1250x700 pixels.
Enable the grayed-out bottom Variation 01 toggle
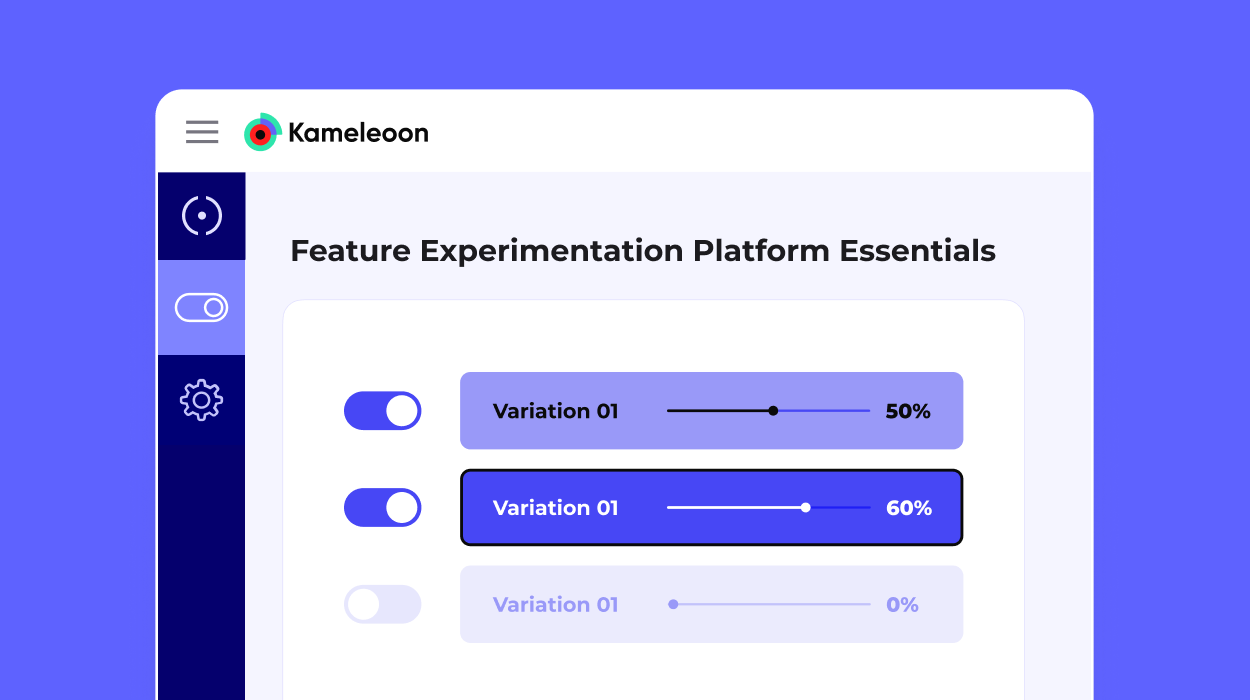(x=382, y=604)
